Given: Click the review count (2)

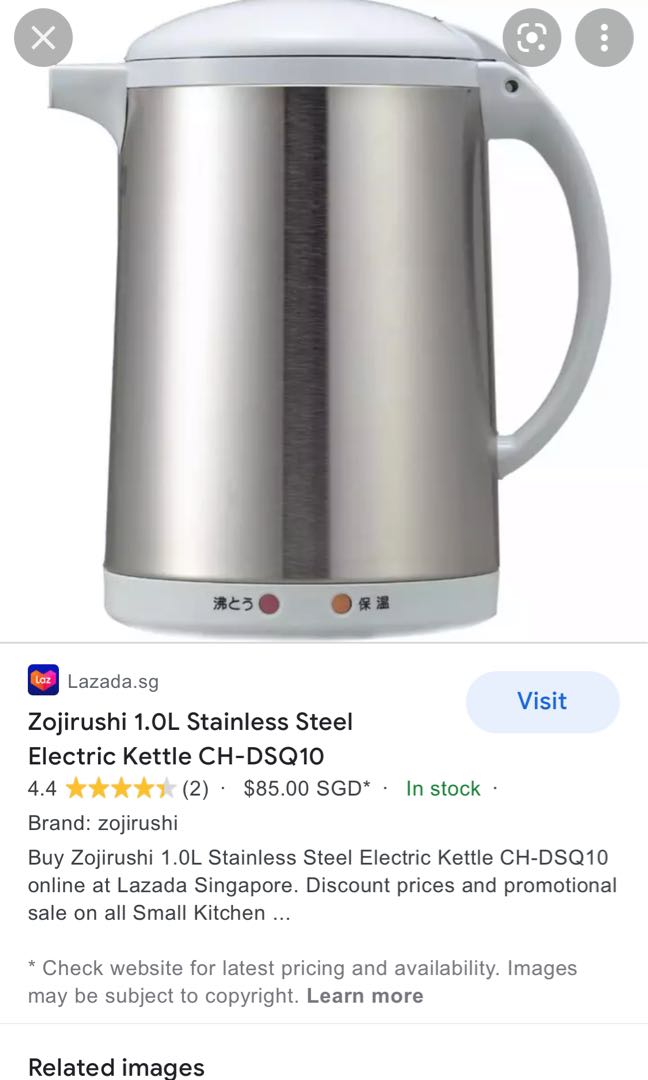Looking at the screenshot, I should (195, 788).
